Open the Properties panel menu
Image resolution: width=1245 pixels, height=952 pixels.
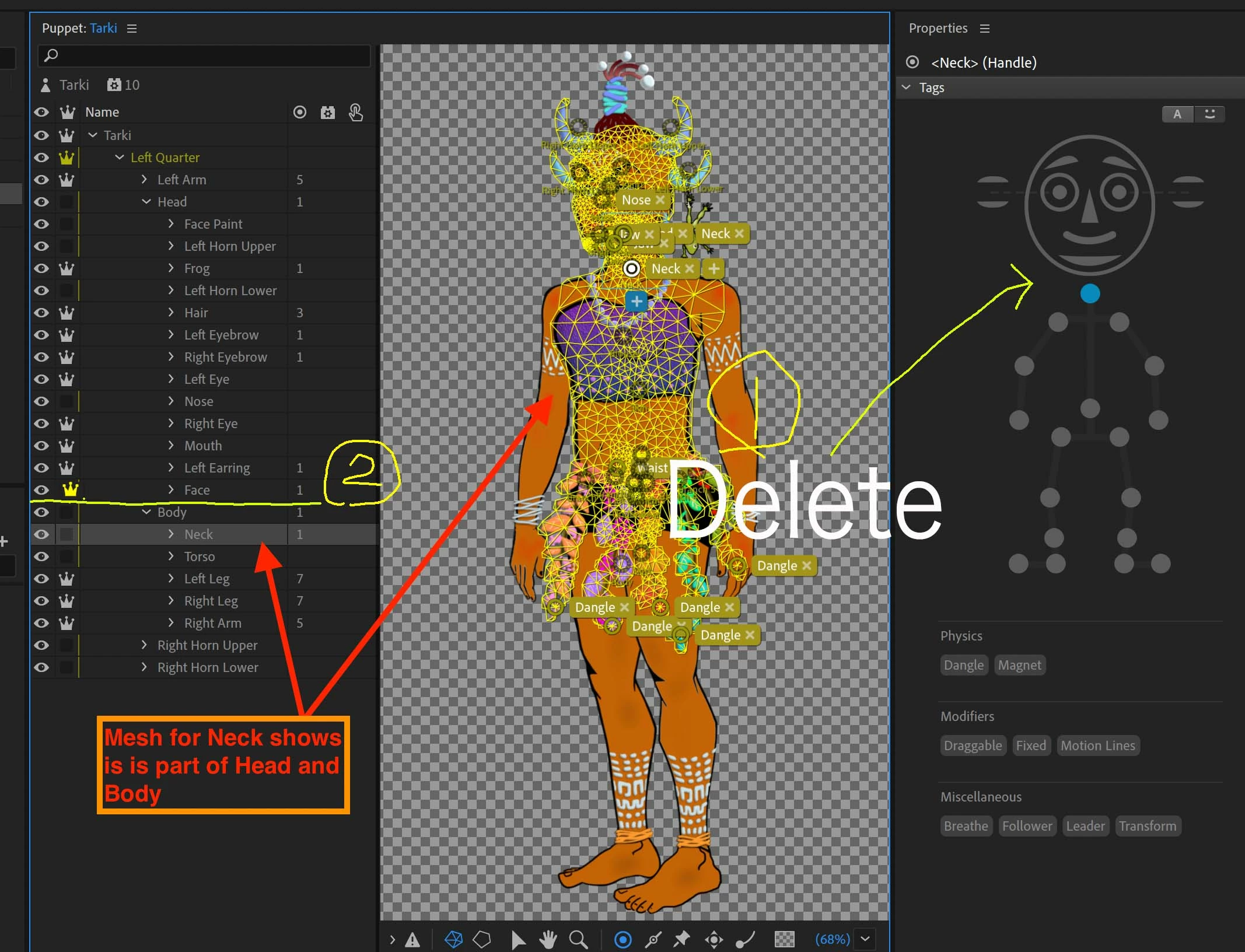point(985,29)
